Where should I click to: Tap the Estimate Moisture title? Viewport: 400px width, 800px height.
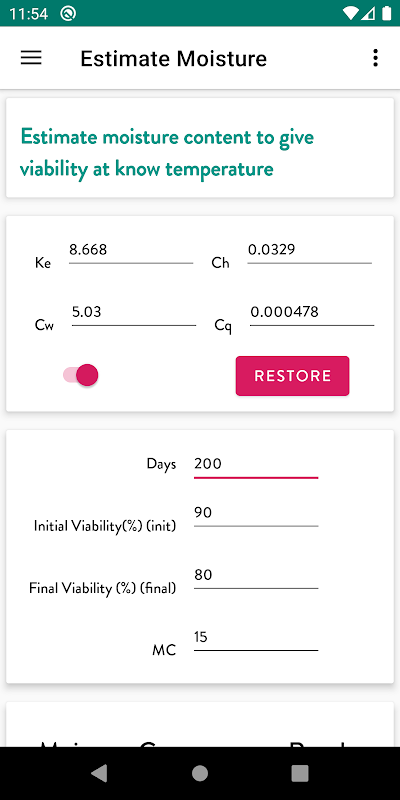(173, 59)
